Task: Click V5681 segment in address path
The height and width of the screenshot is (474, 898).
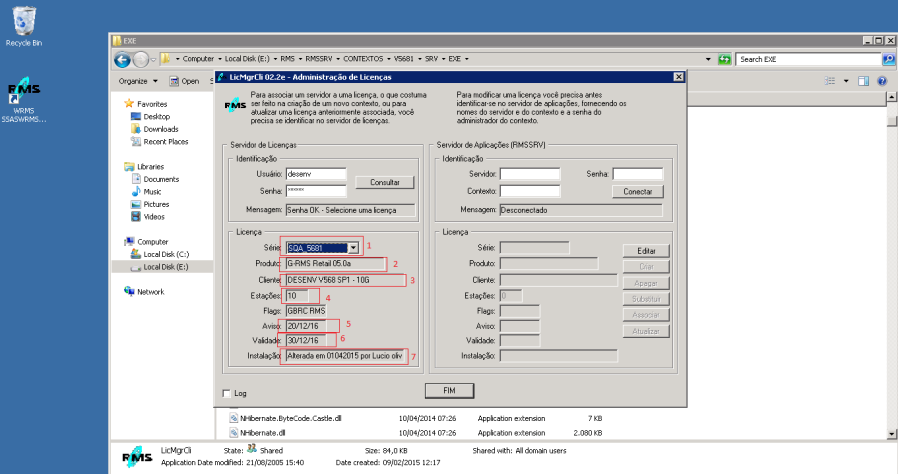Action: tap(403, 59)
